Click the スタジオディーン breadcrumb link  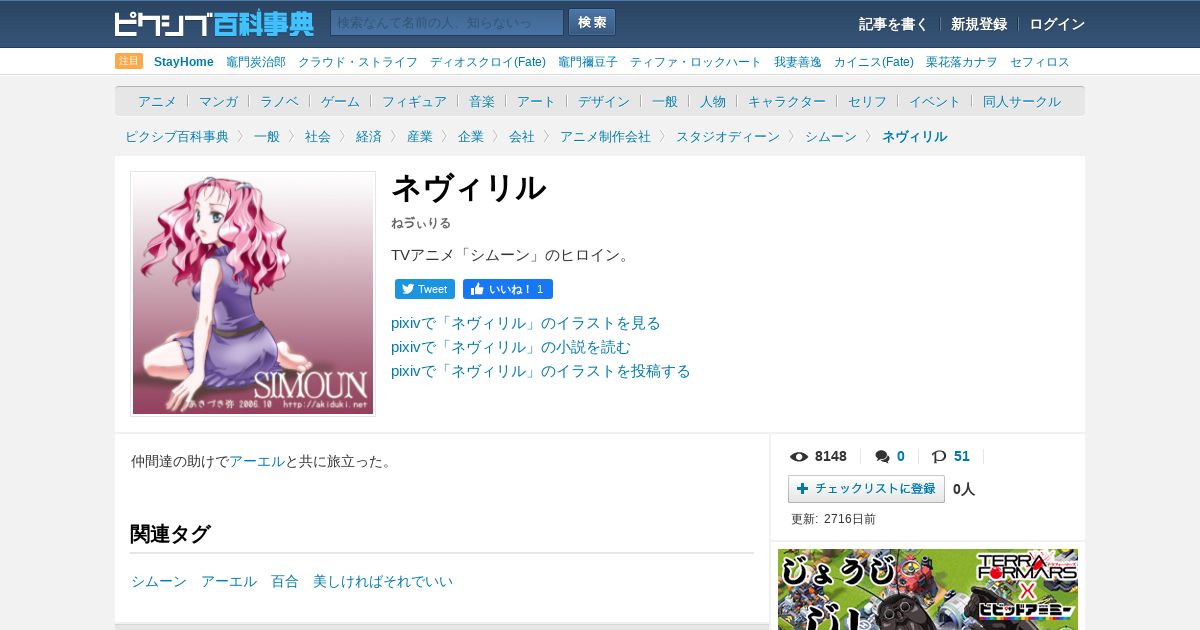[728, 136]
